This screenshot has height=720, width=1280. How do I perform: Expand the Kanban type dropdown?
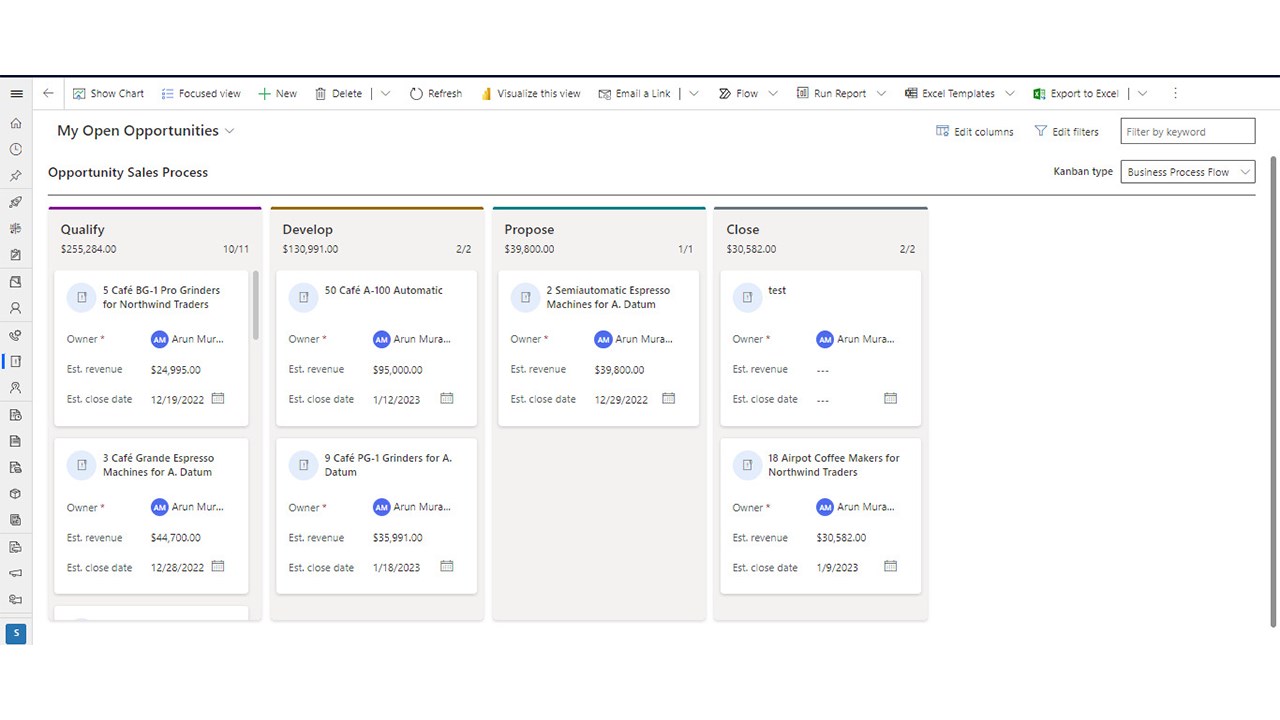[1188, 172]
